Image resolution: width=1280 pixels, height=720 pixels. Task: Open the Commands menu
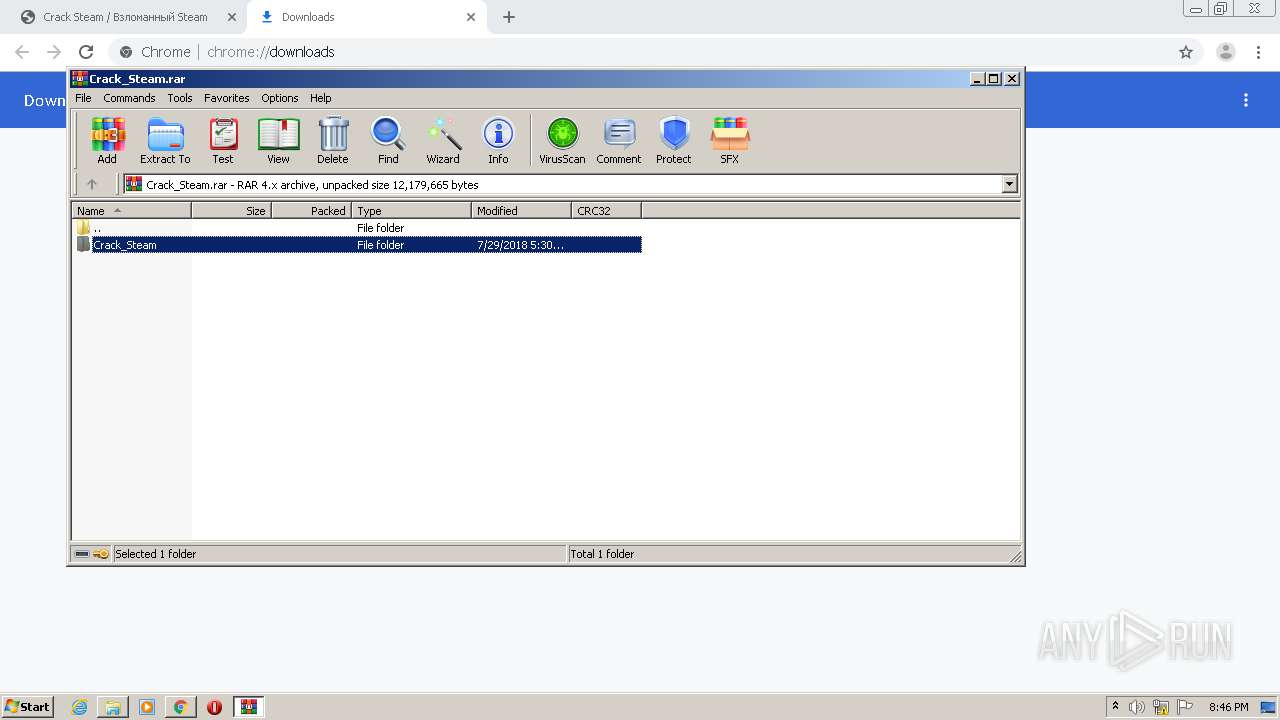tap(129, 98)
